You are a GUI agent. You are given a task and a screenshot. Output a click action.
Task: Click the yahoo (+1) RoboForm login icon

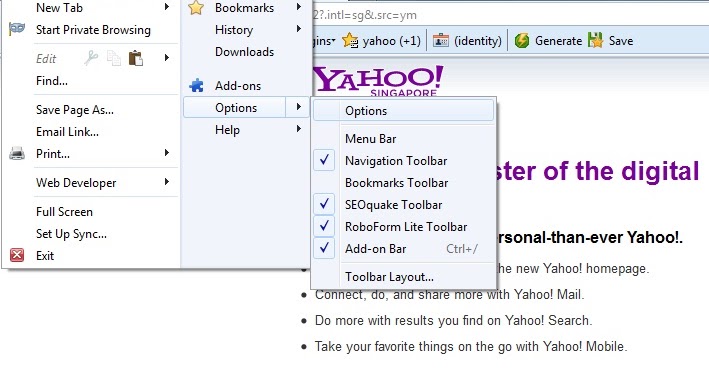tap(350, 41)
